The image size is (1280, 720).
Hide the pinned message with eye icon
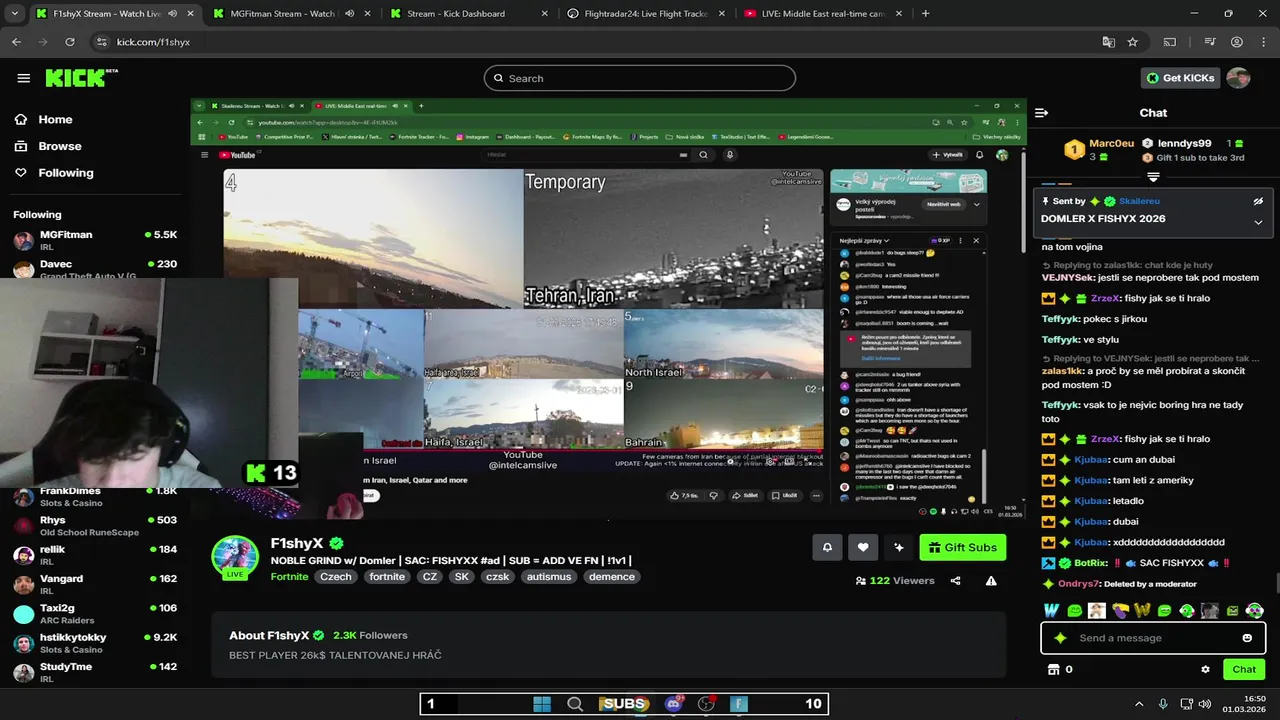tap(1258, 201)
